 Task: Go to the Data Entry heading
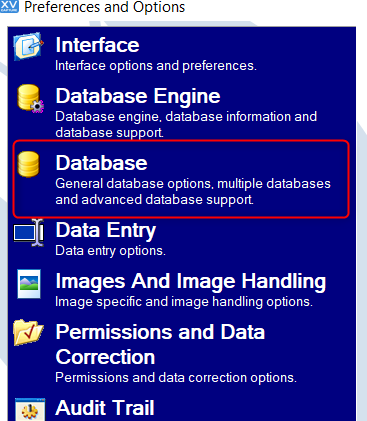pos(106,230)
